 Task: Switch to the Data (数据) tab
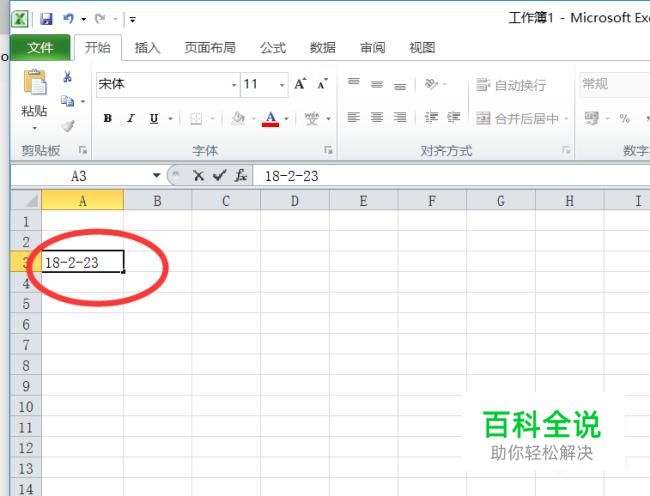(x=323, y=48)
